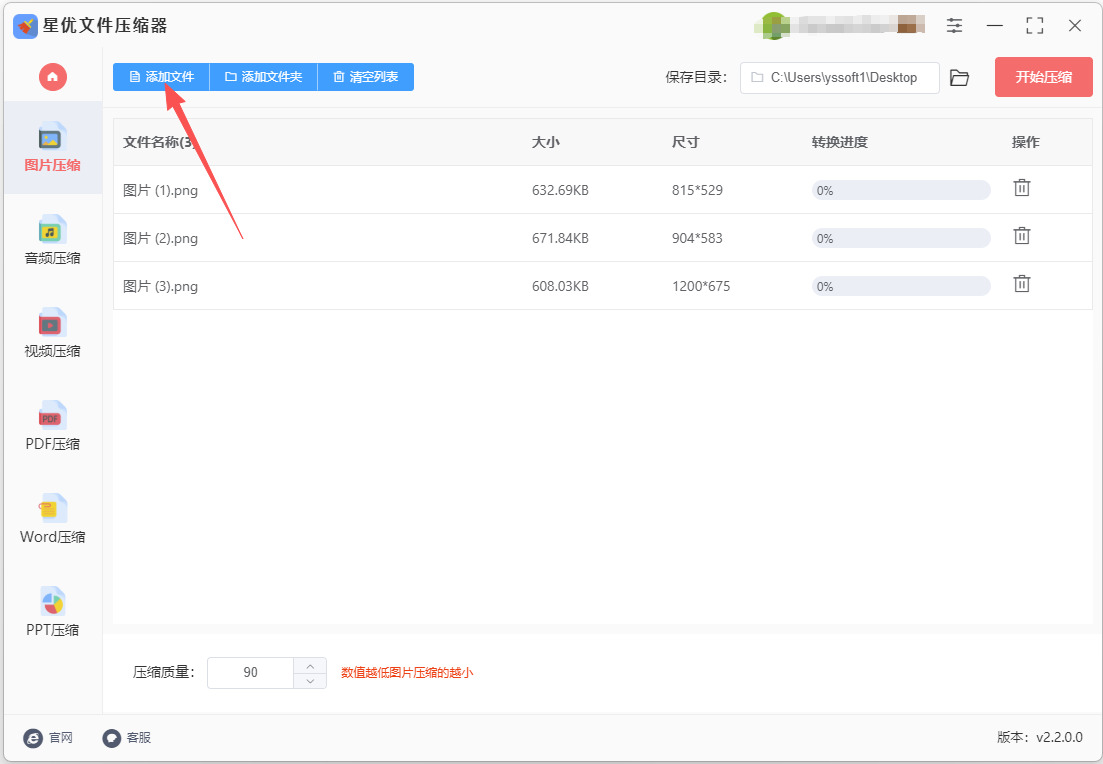Go to the home page icon
The height and width of the screenshot is (764, 1103).
[53, 77]
